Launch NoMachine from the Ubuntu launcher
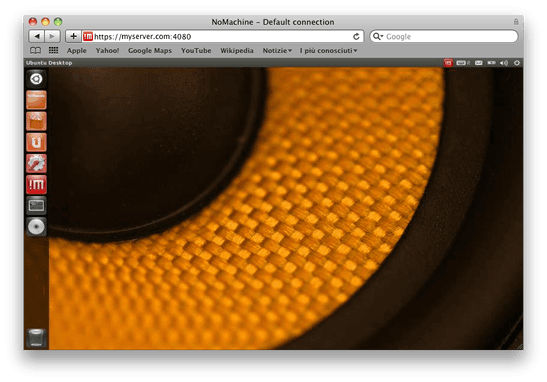This screenshot has width=547, height=382. tap(36, 185)
